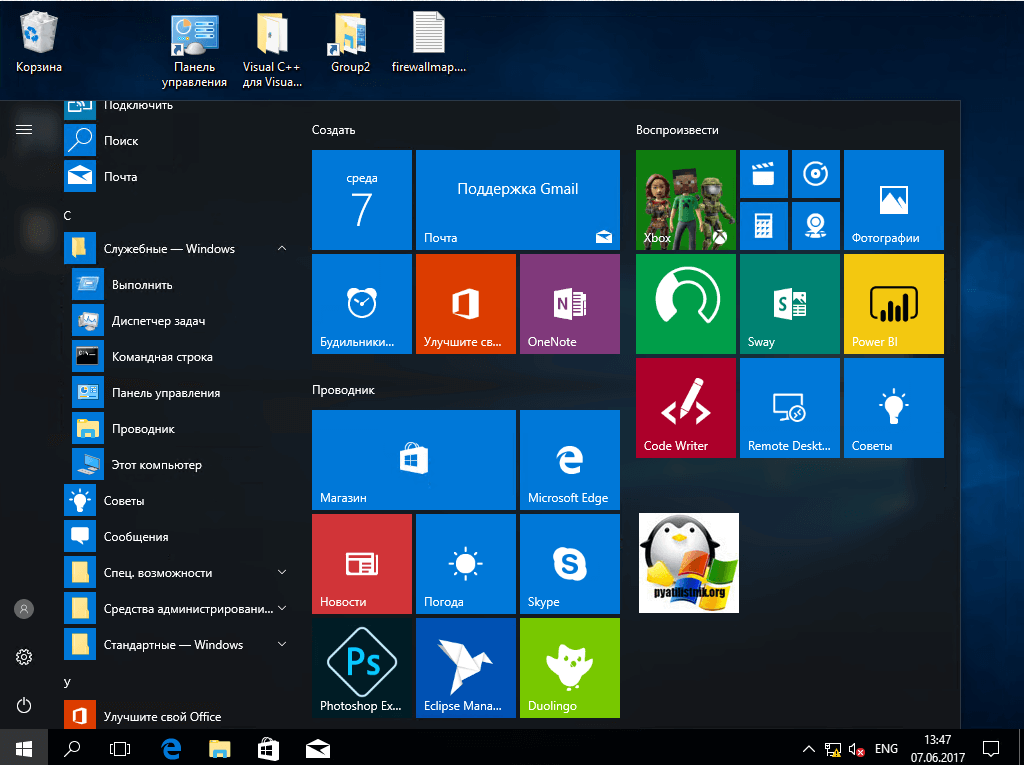Viewport: 1024px width, 765px height.
Task: Open the Calculator small tile
Action: [x=763, y=226]
